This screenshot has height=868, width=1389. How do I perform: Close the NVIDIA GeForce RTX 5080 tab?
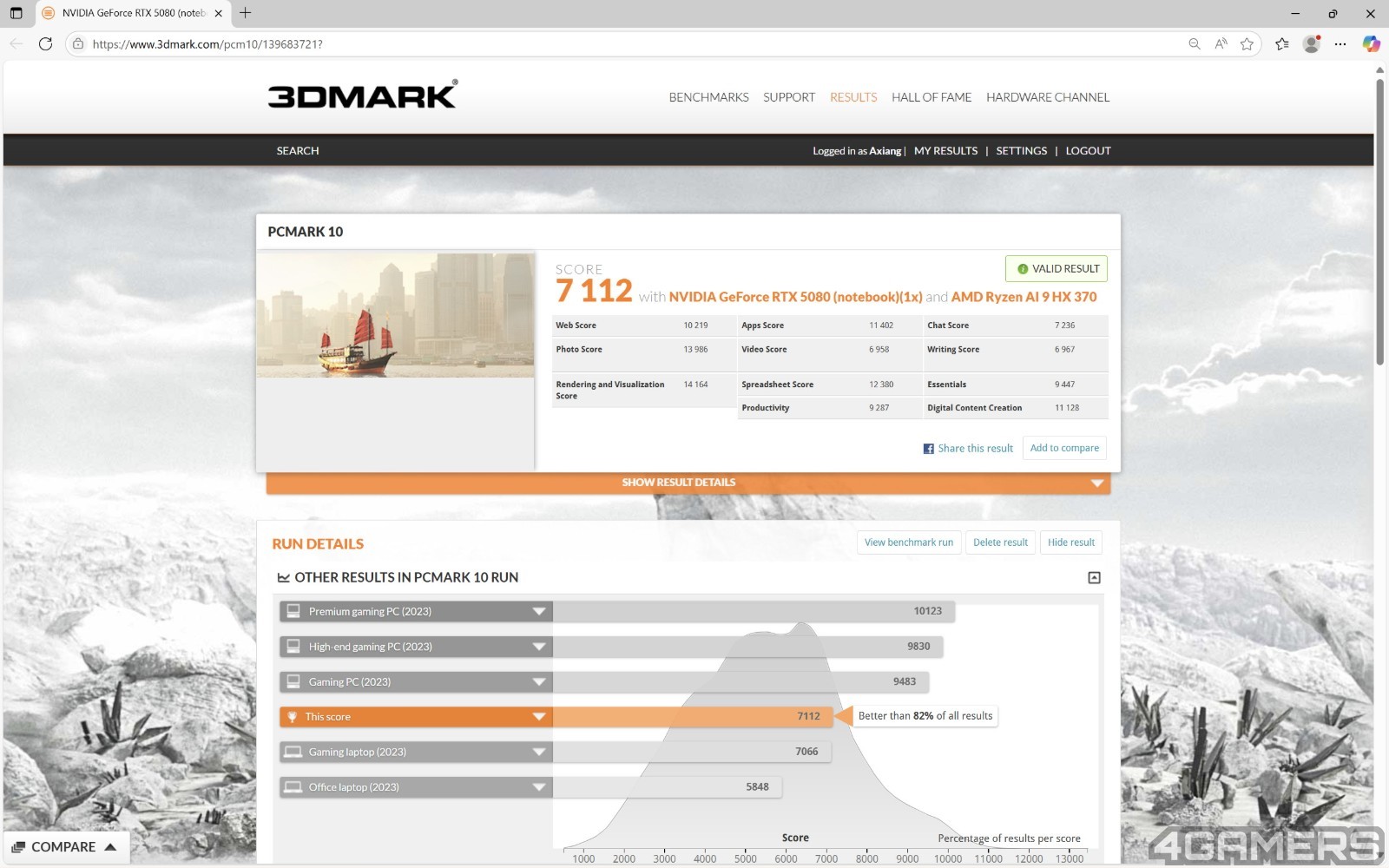pyautogui.click(x=219, y=13)
